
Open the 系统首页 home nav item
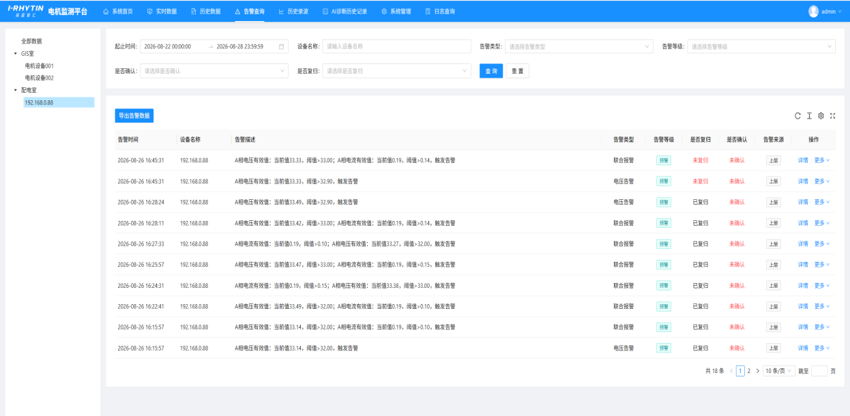point(118,11)
